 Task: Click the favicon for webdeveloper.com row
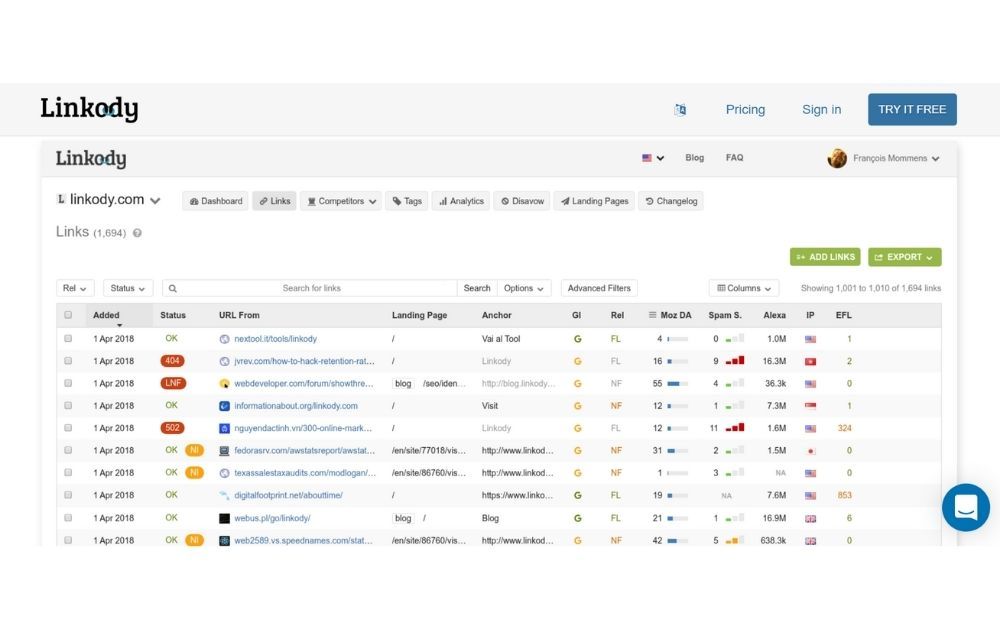click(x=224, y=384)
